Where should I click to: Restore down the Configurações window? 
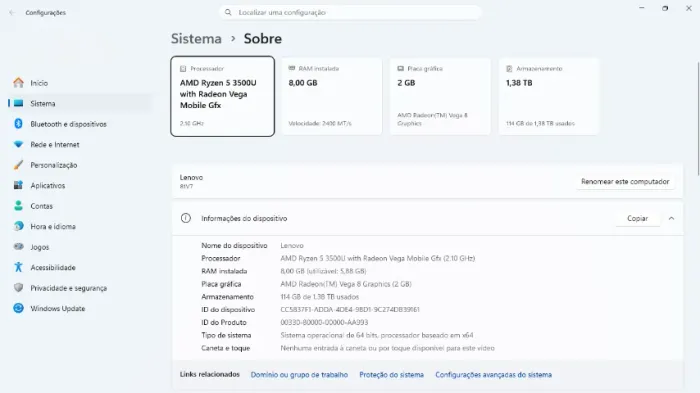665,8
